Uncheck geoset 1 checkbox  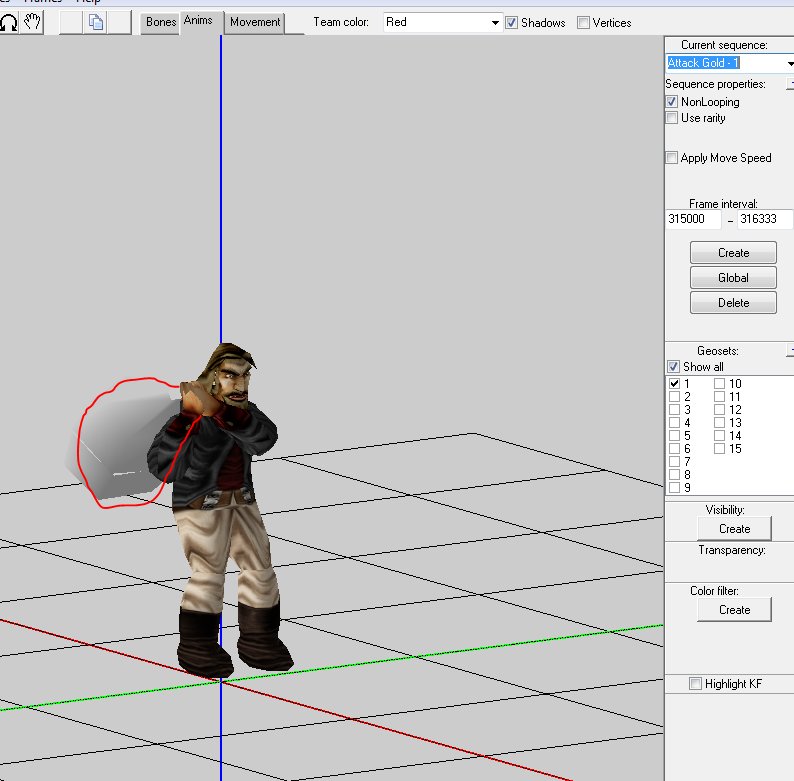674,383
